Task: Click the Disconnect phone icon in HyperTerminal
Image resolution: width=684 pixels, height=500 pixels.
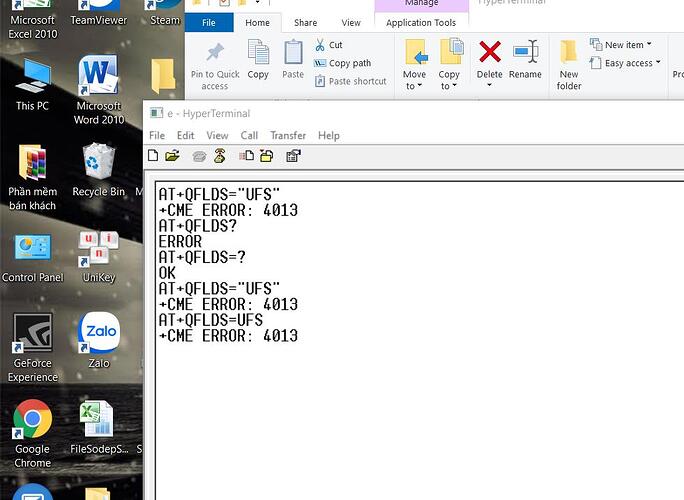Action: (219, 155)
